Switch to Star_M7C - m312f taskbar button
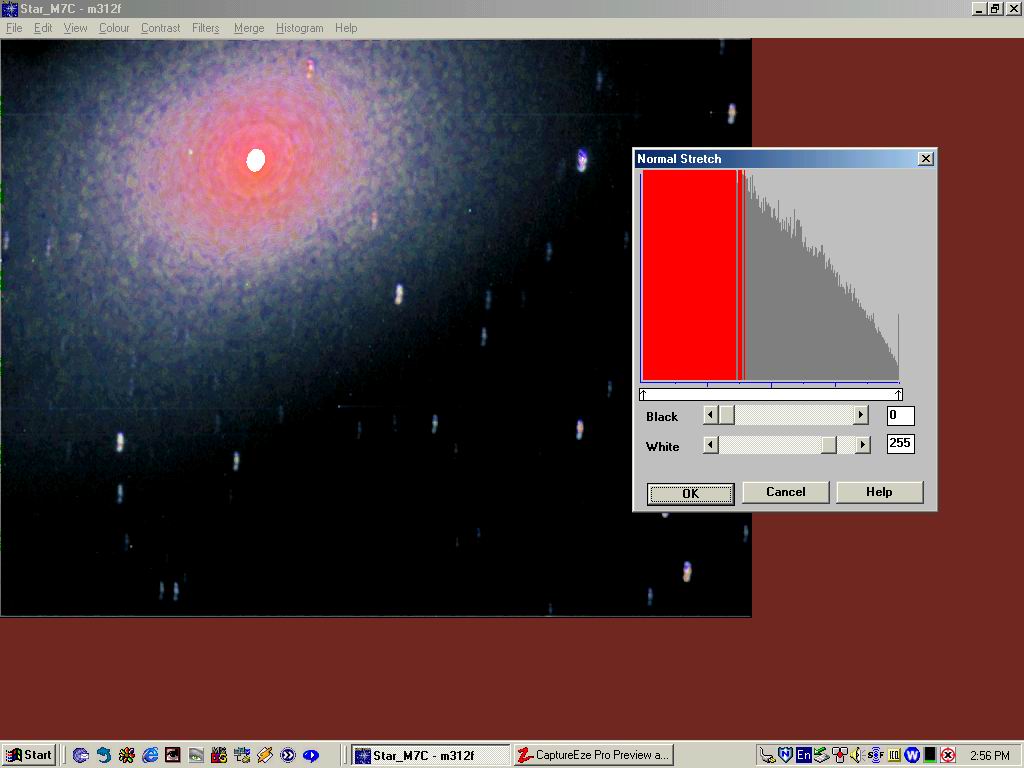The image size is (1024, 768). (x=431, y=756)
